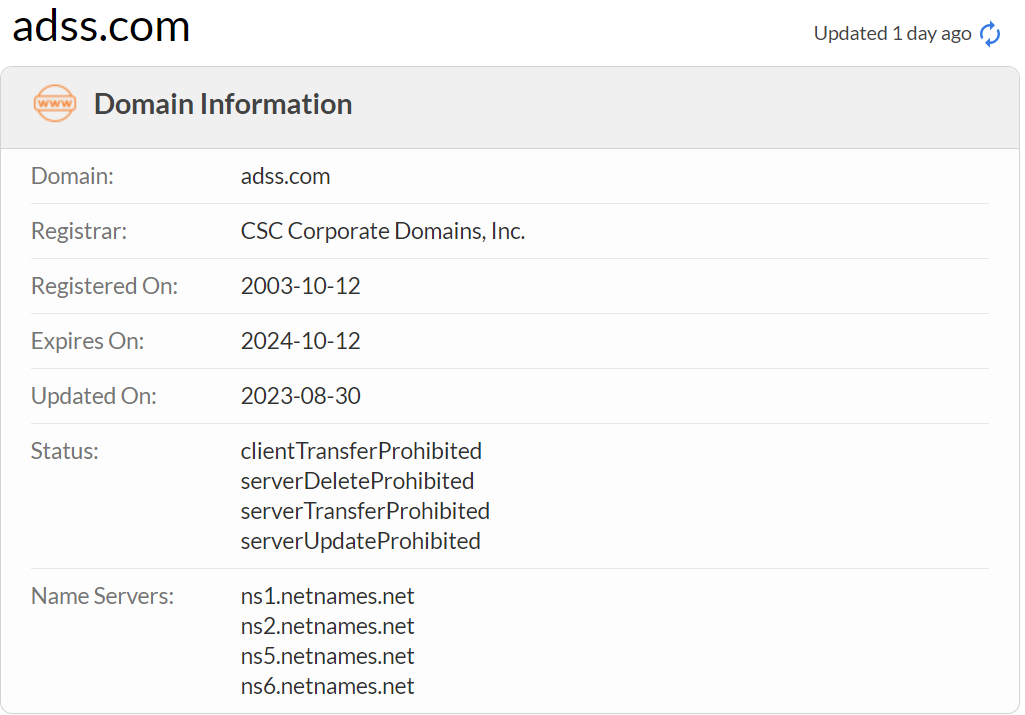Click name server ns2.netnames.net
The height and width of the screenshot is (715, 1025).
coord(327,627)
